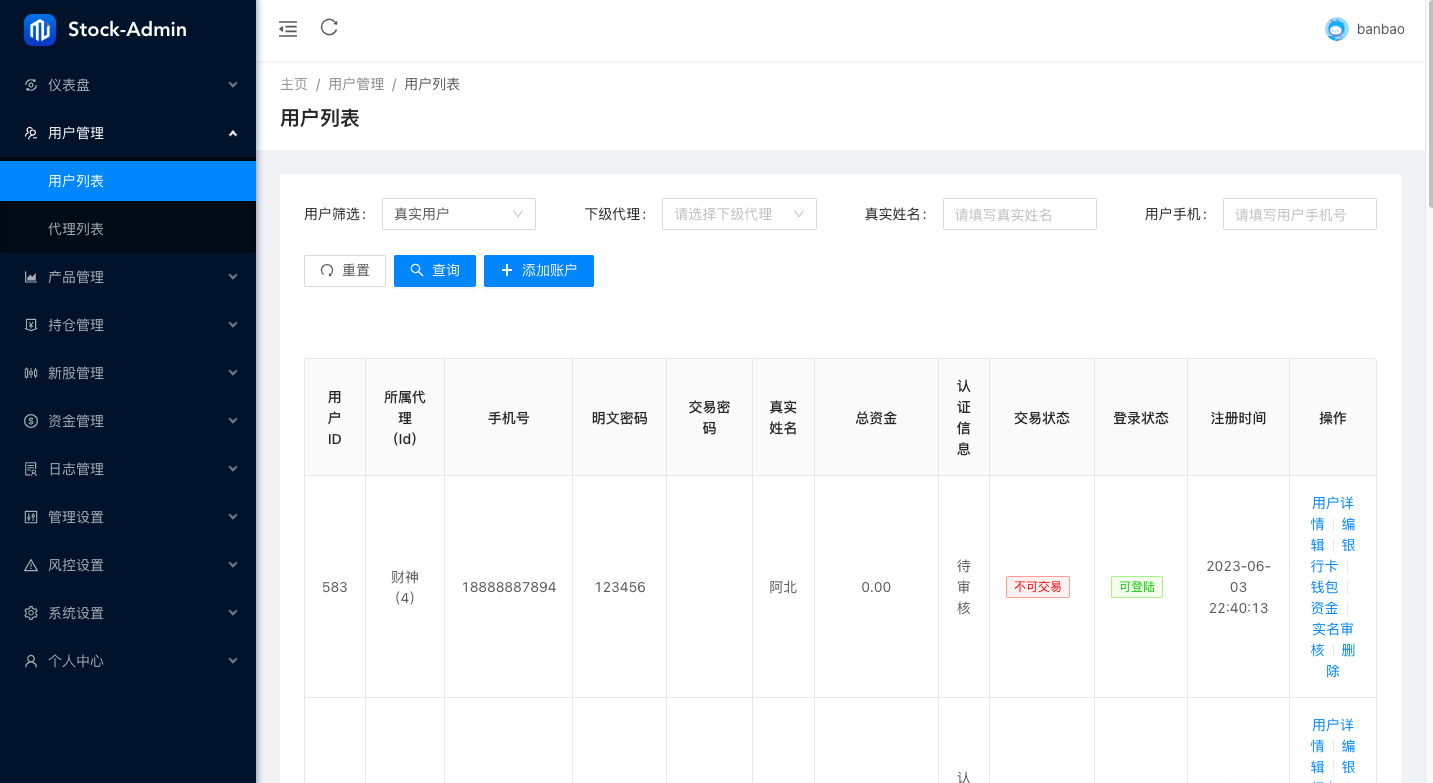Click the refresh page icon
1433x783 pixels.
click(x=329, y=28)
